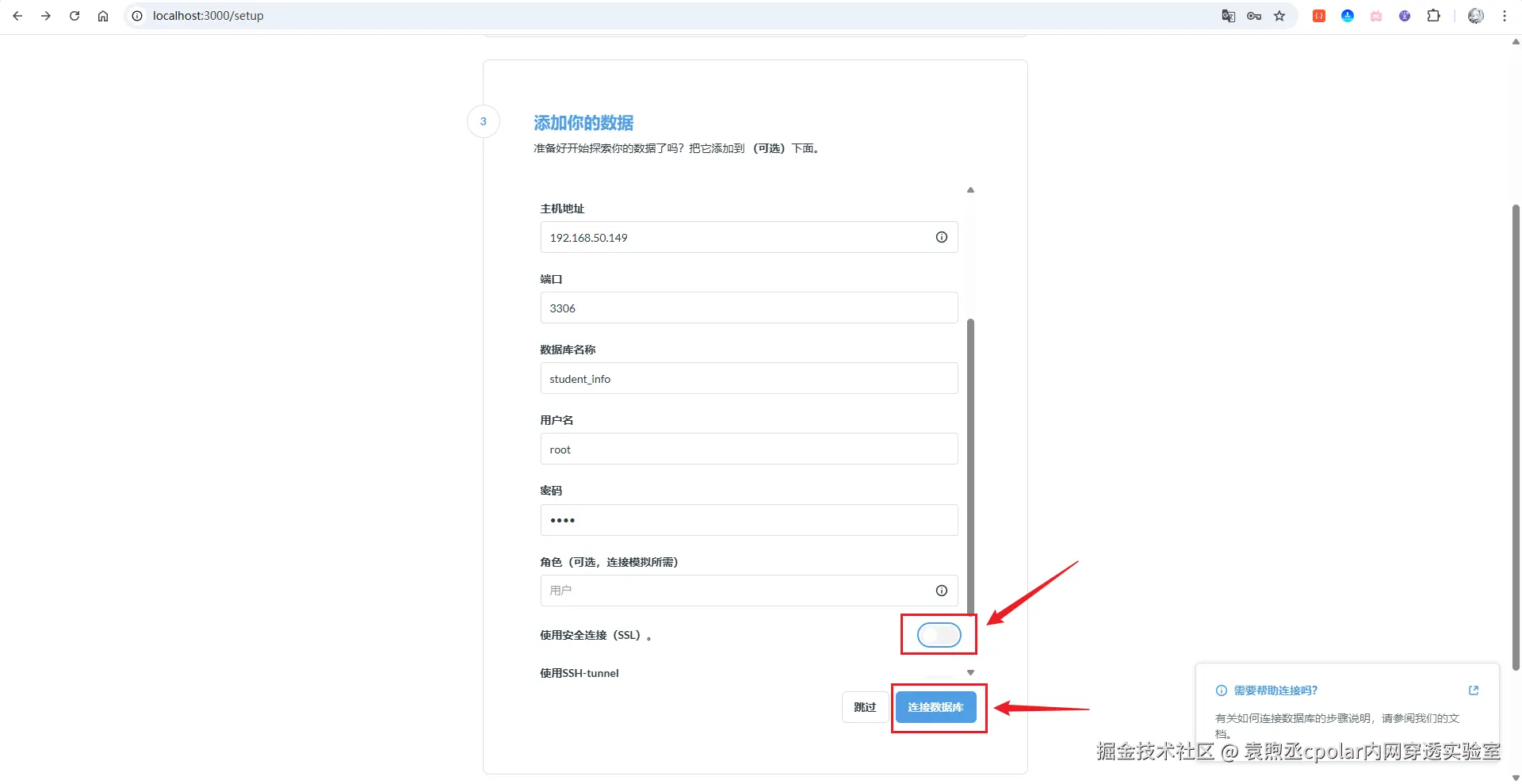Go forward in browser history

[46, 16]
